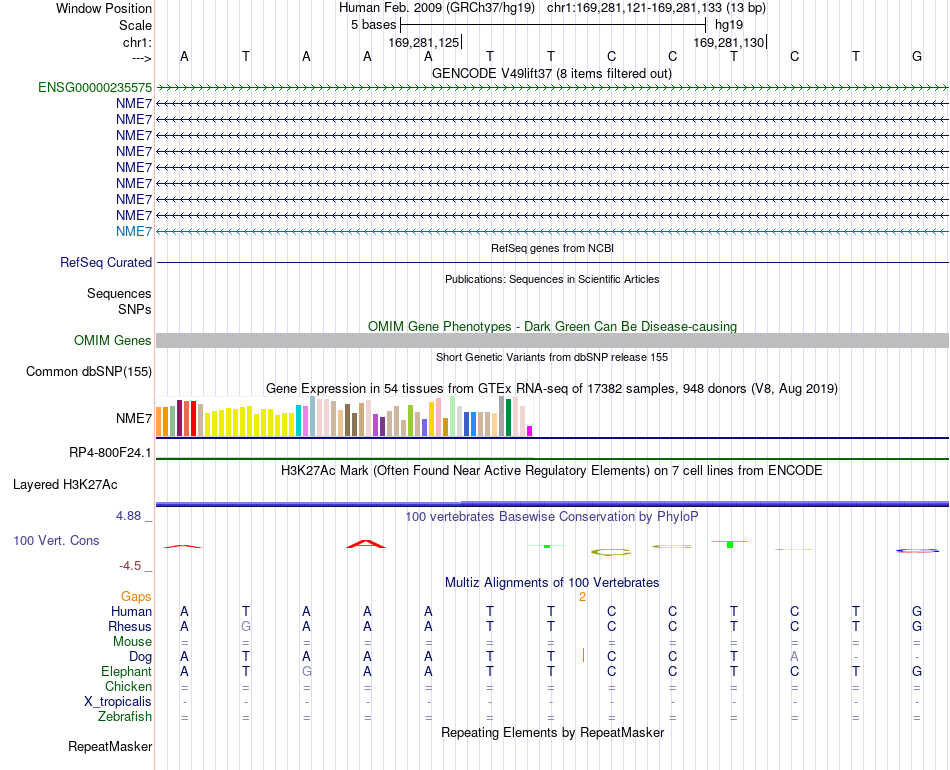Click the orange Dog insertion marker
The height and width of the screenshot is (770, 950).
point(583,655)
